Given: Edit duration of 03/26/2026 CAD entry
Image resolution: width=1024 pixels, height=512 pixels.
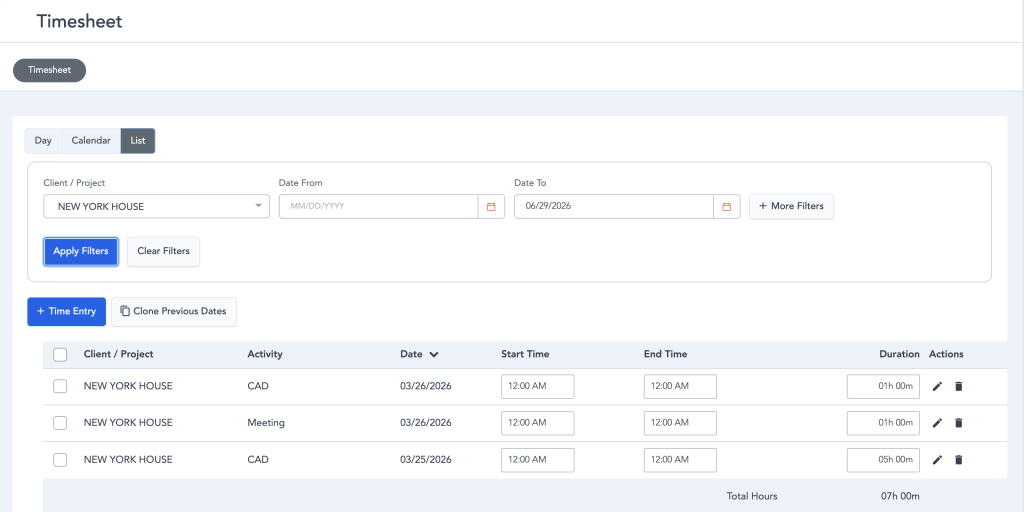Looking at the screenshot, I should click(x=883, y=386).
